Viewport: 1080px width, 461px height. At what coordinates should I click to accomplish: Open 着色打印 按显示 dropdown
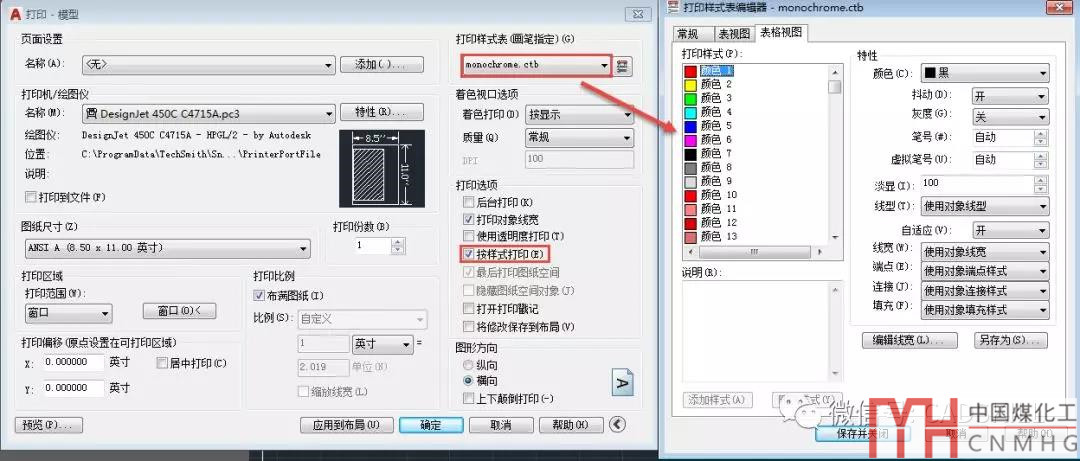579,114
